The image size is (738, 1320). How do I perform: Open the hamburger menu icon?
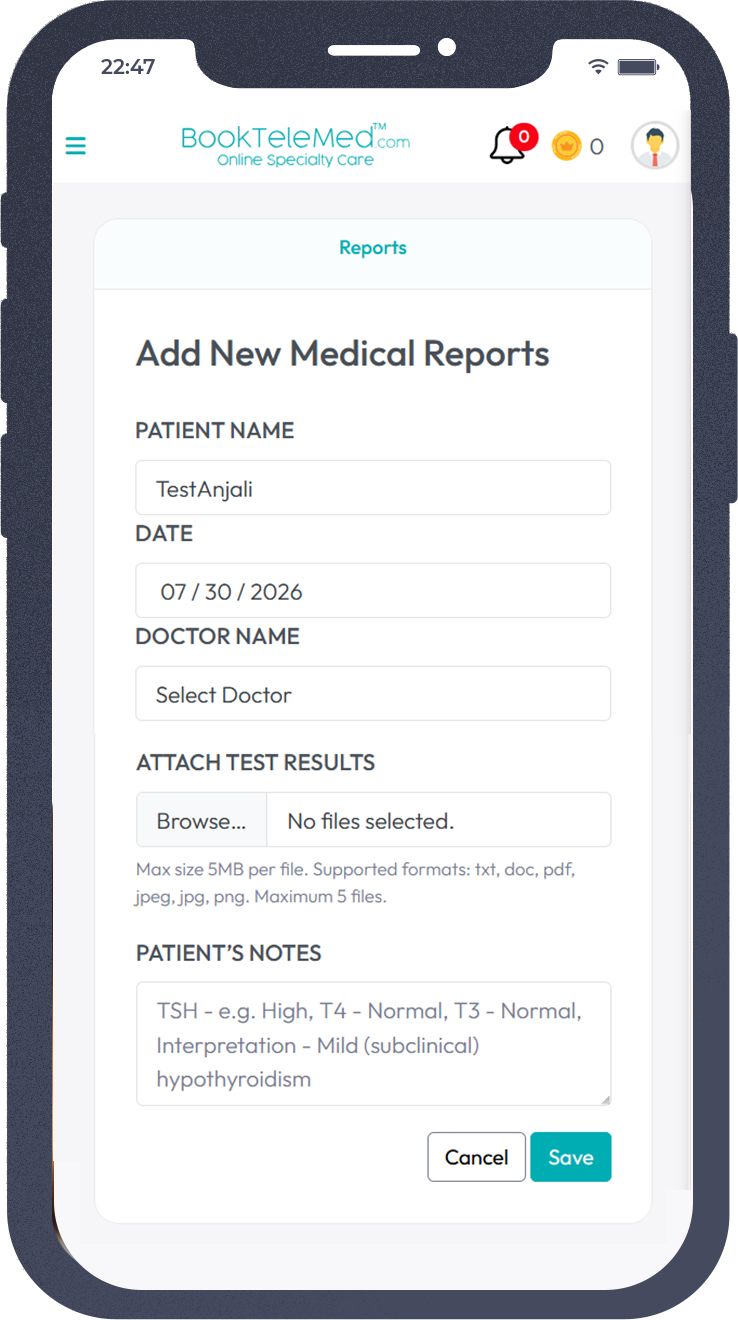(75, 146)
